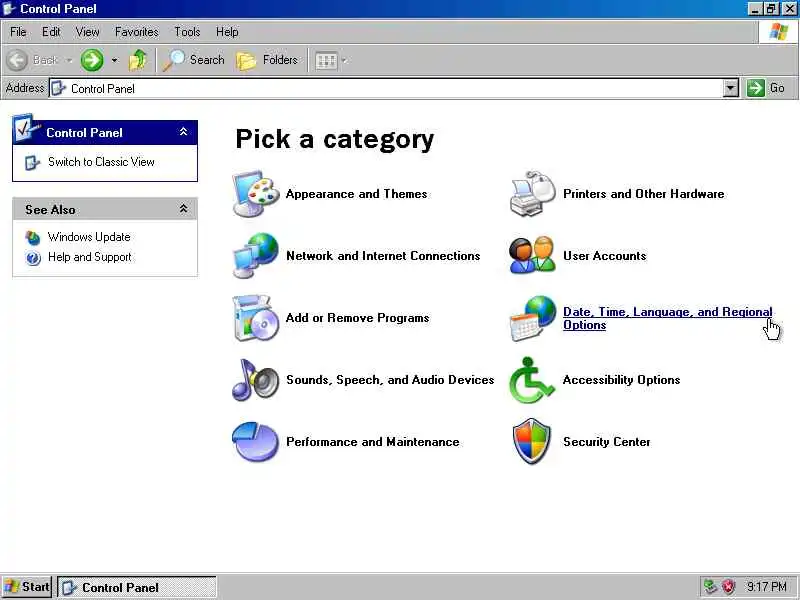This screenshot has height=600, width=800.
Task: Click the Control Panel icon in address bar
Action: tap(59, 88)
